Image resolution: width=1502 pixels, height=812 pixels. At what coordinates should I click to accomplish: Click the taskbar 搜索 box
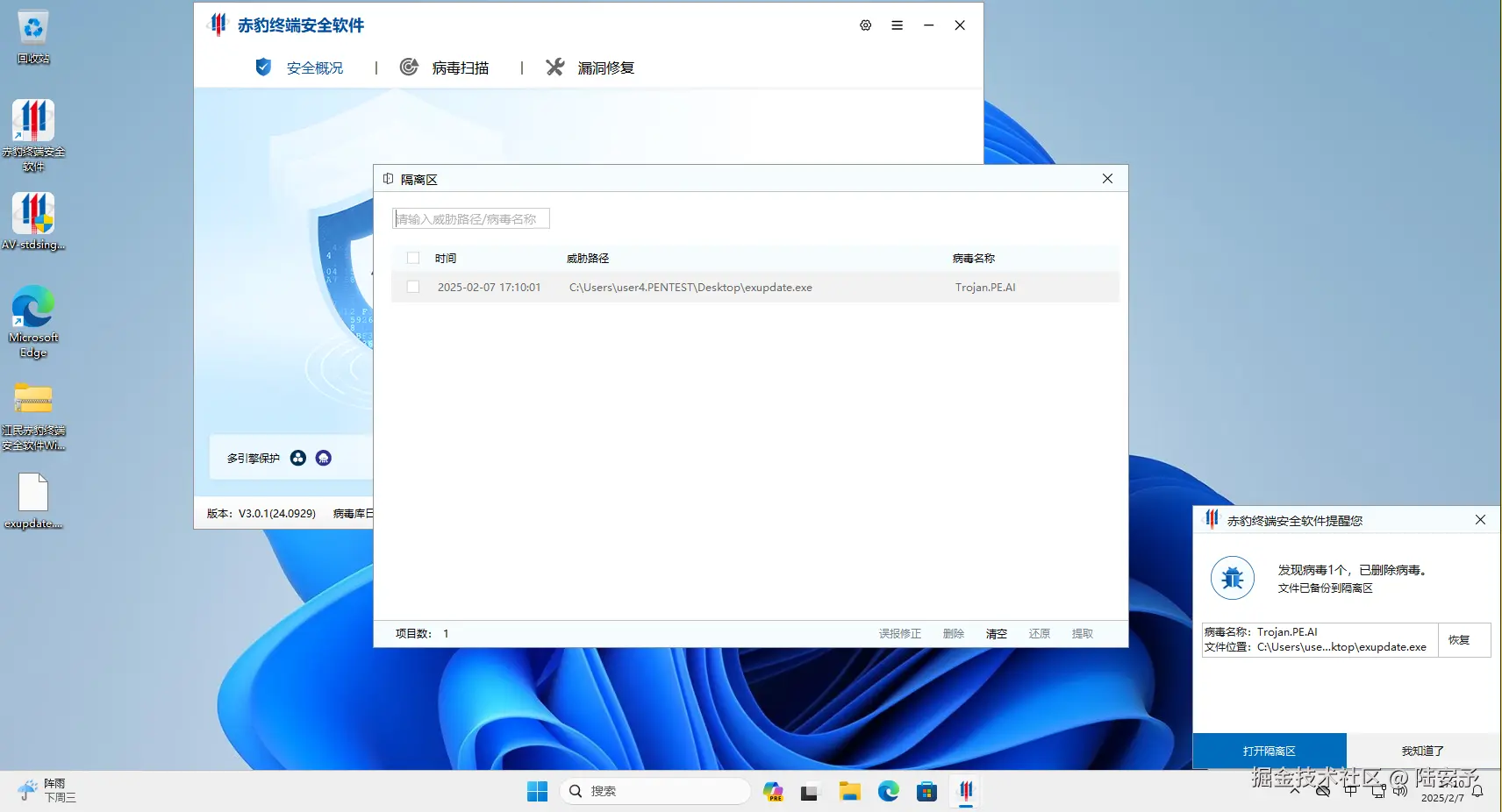(x=655, y=791)
